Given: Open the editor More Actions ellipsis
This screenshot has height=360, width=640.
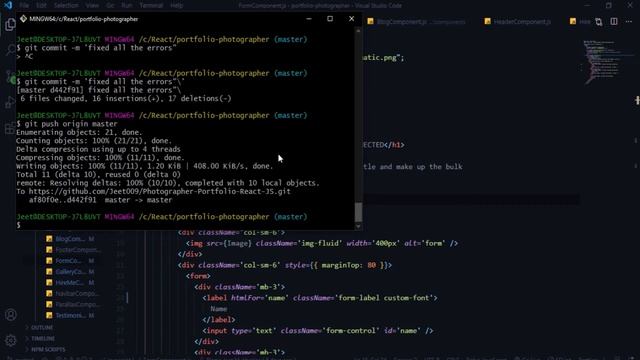Looking at the screenshot, I should [x=629, y=21].
